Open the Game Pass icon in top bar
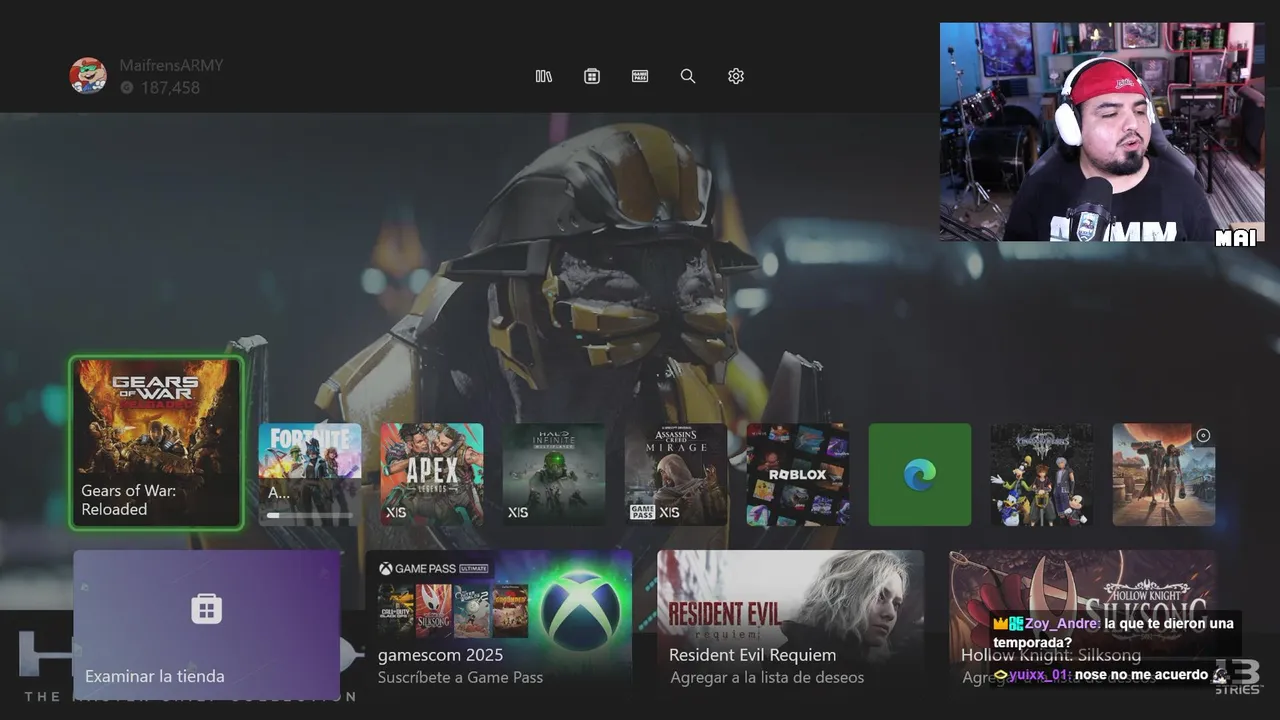This screenshot has width=1280, height=720. click(x=640, y=76)
